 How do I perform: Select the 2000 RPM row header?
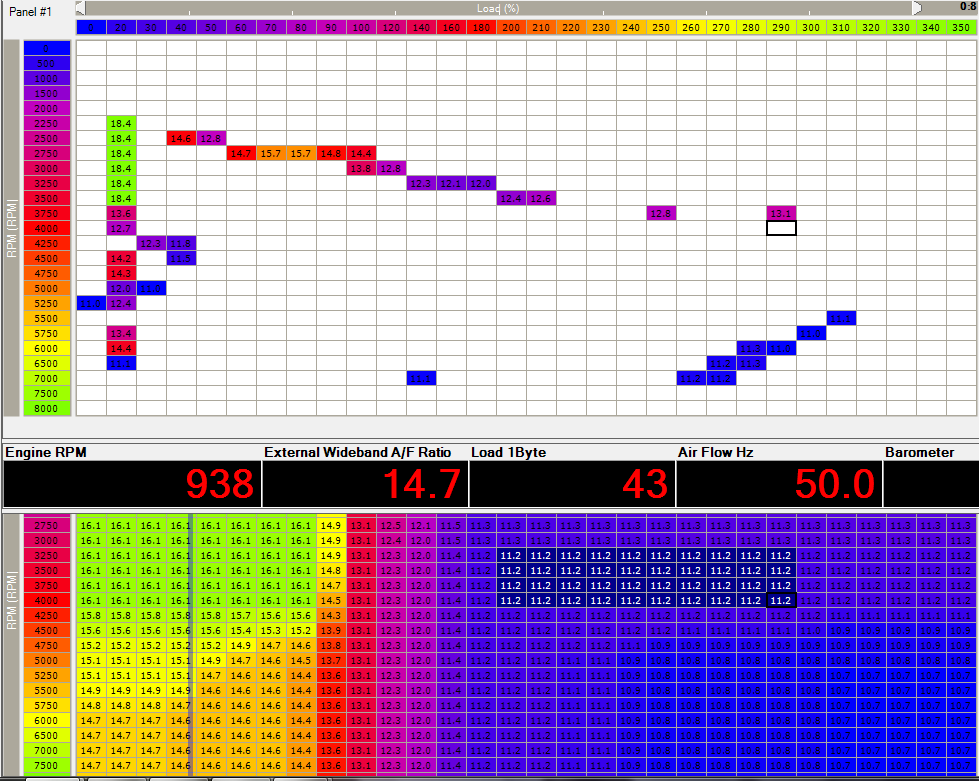point(46,108)
